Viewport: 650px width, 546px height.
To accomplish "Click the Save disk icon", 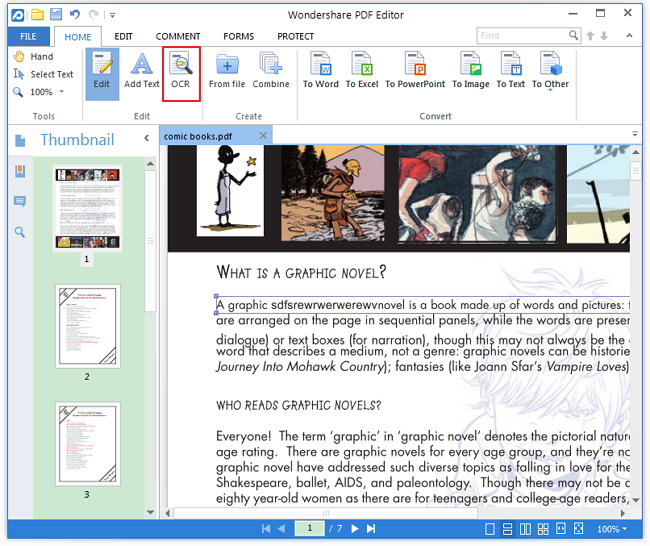I will click(56, 15).
